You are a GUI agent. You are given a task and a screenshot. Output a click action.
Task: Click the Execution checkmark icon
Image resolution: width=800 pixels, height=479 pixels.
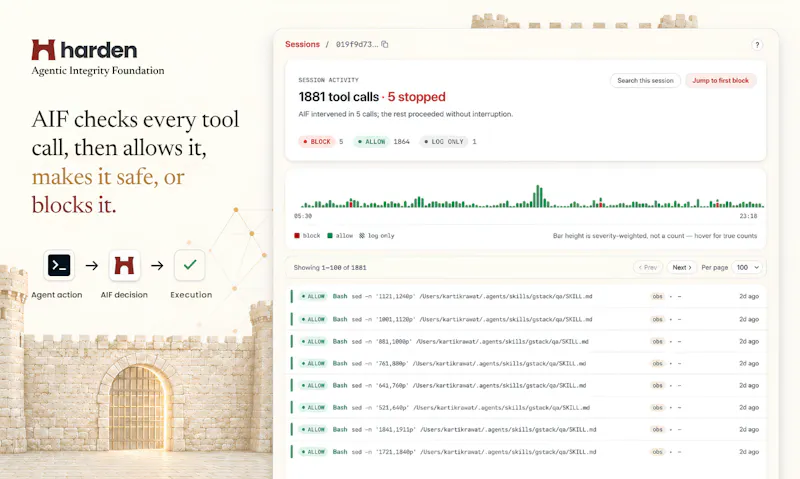pyautogui.click(x=190, y=265)
